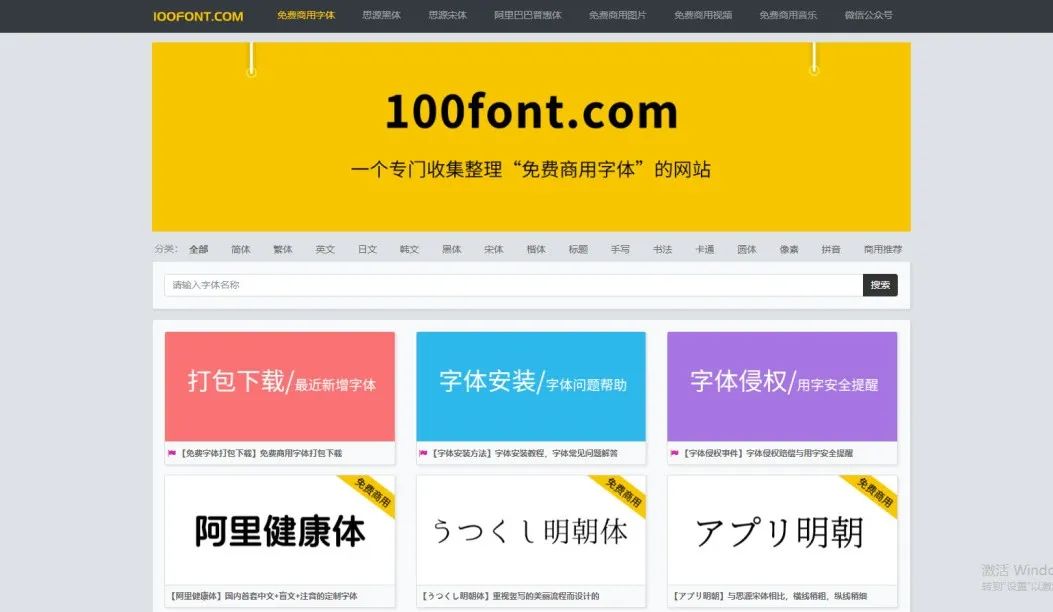Image resolution: width=1053 pixels, height=612 pixels.
Task: Open the red 打包下载 banner card
Action: (280, 386)
